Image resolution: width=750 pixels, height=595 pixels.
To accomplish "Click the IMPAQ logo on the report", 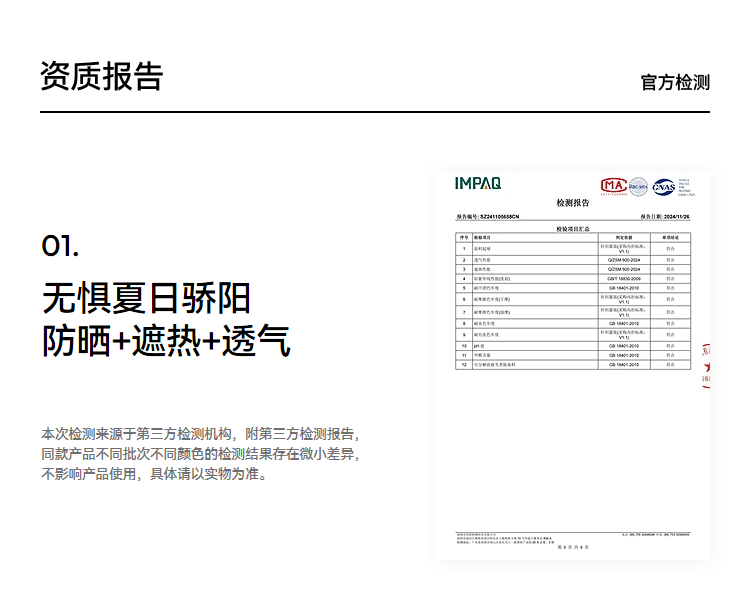I will point(478,183).
